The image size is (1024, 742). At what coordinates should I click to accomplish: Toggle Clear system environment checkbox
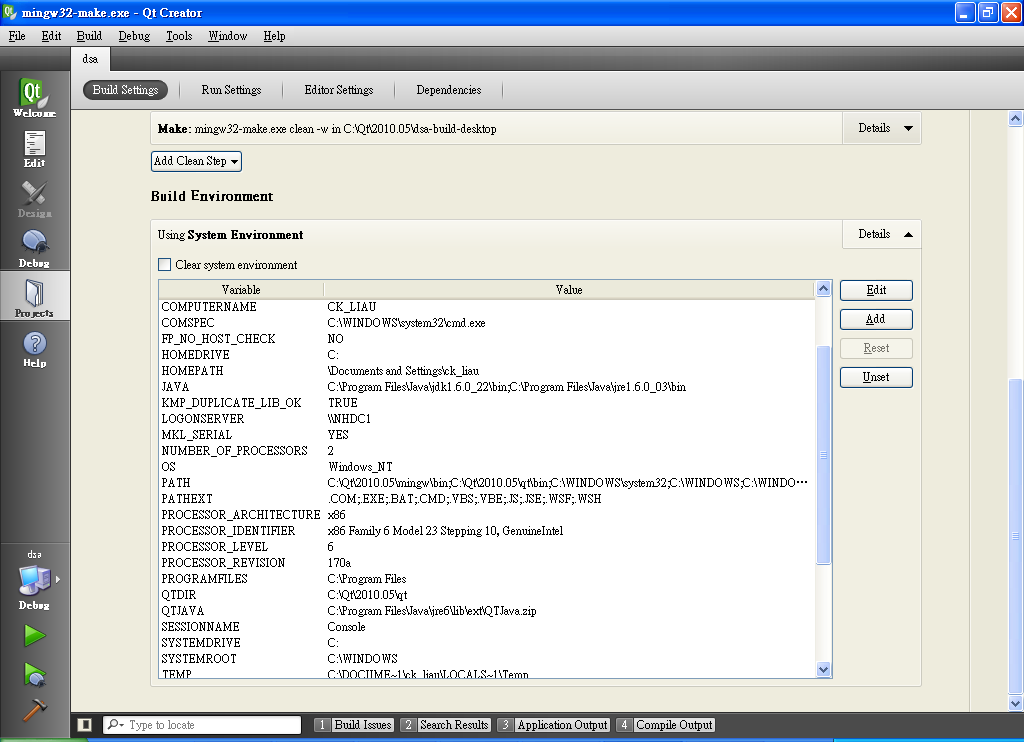pos(165,265)
